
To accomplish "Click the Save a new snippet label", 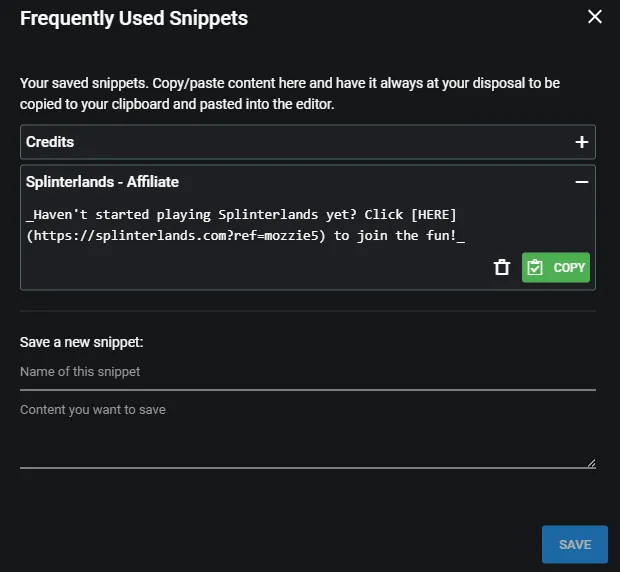I will click(x=81, y=342).
